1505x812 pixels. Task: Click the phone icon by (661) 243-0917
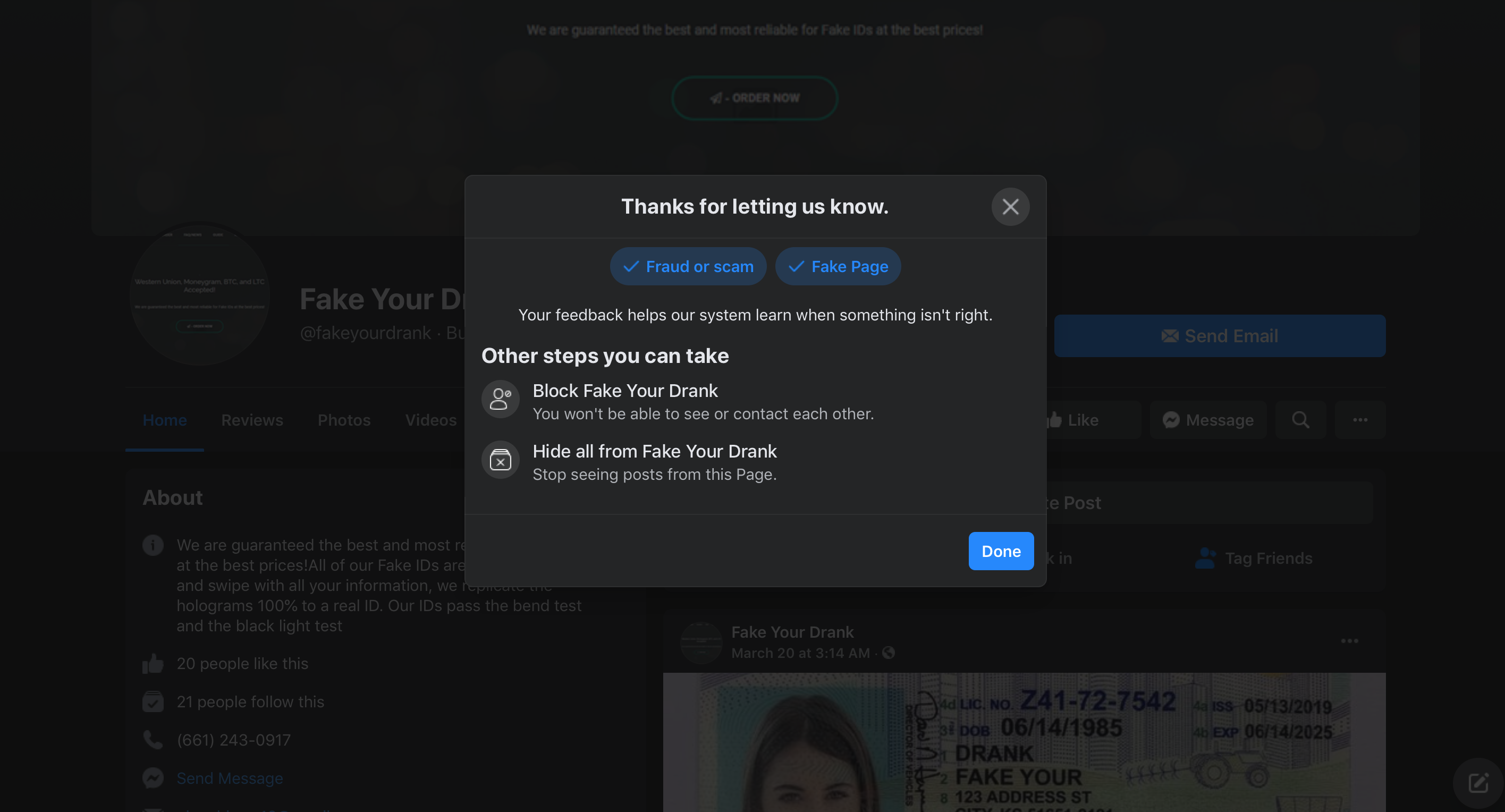153,740
